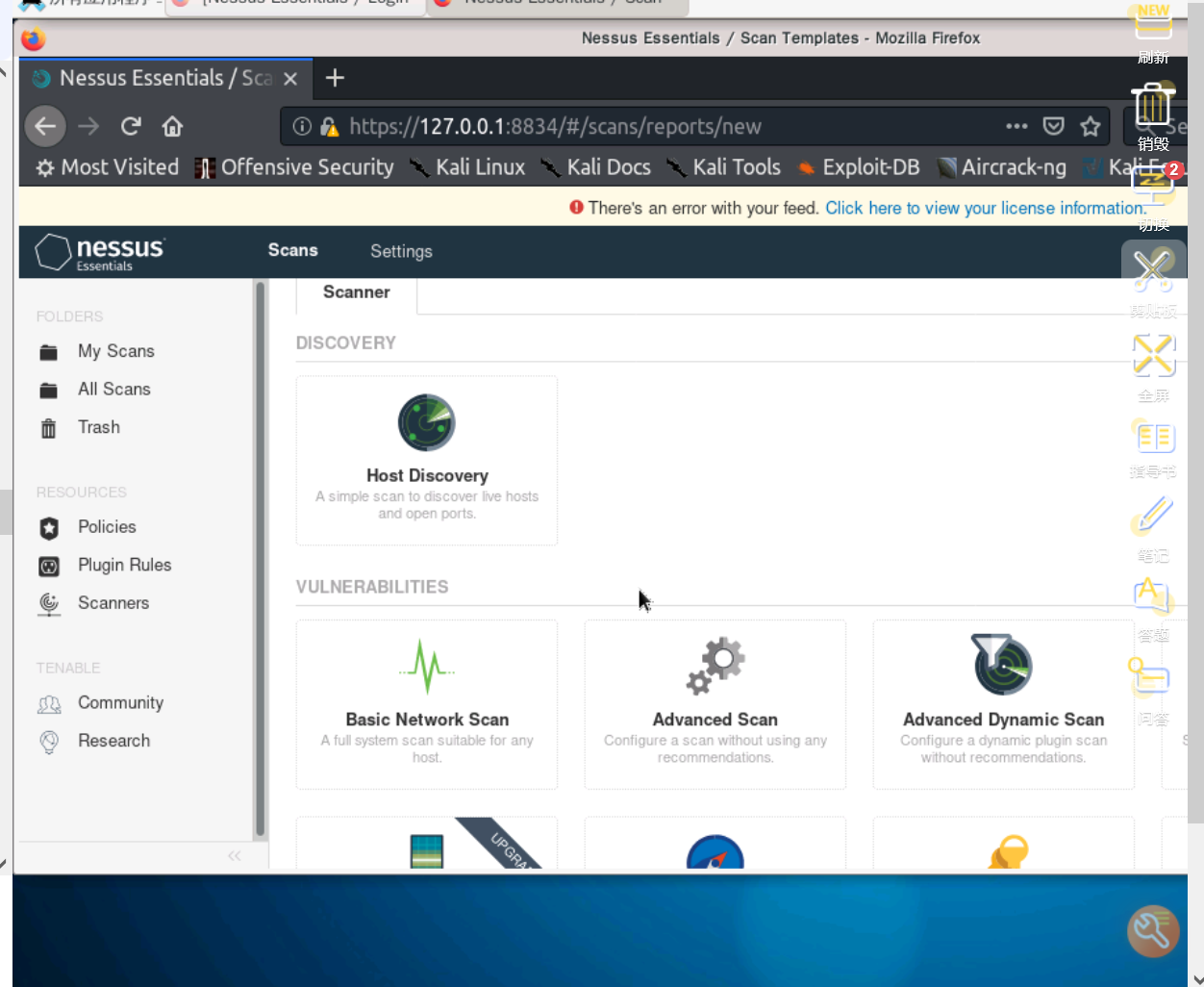
Task: Open the My Scans folder
Action: (115, 351)
